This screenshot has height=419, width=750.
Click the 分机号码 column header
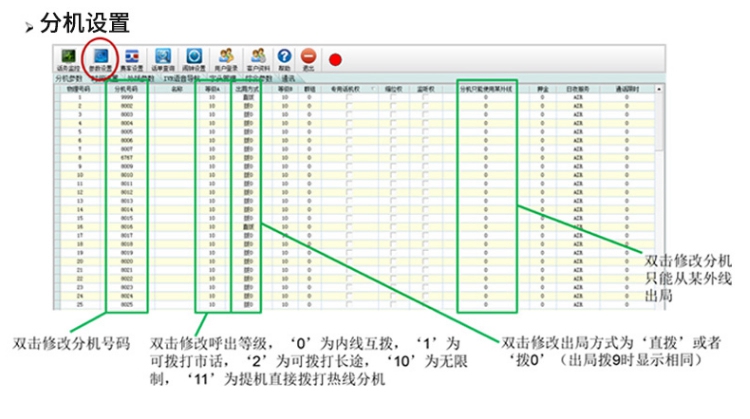click(x=126, y=88)
